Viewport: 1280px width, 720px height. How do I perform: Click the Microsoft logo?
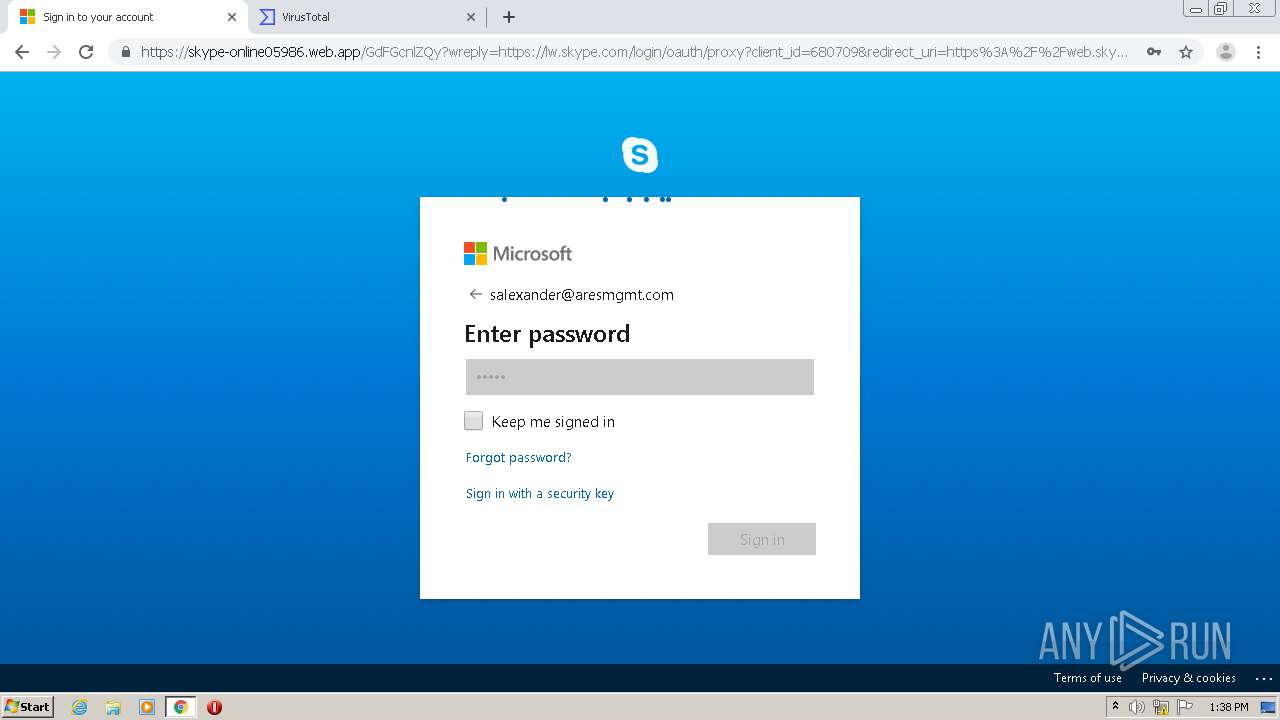(518, 254)
